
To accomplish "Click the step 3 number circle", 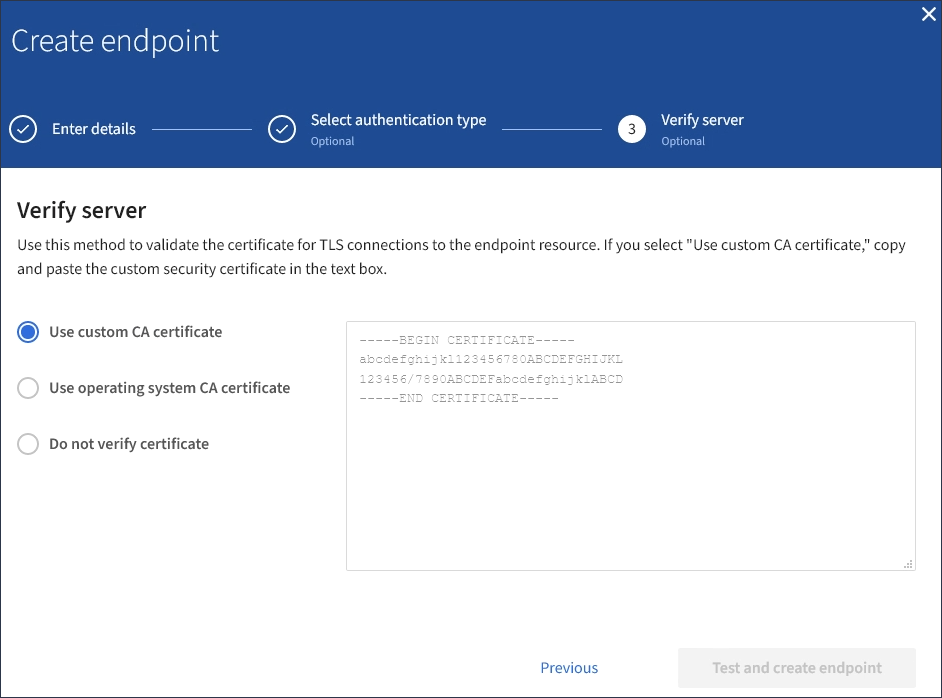I will pos(632,129).
